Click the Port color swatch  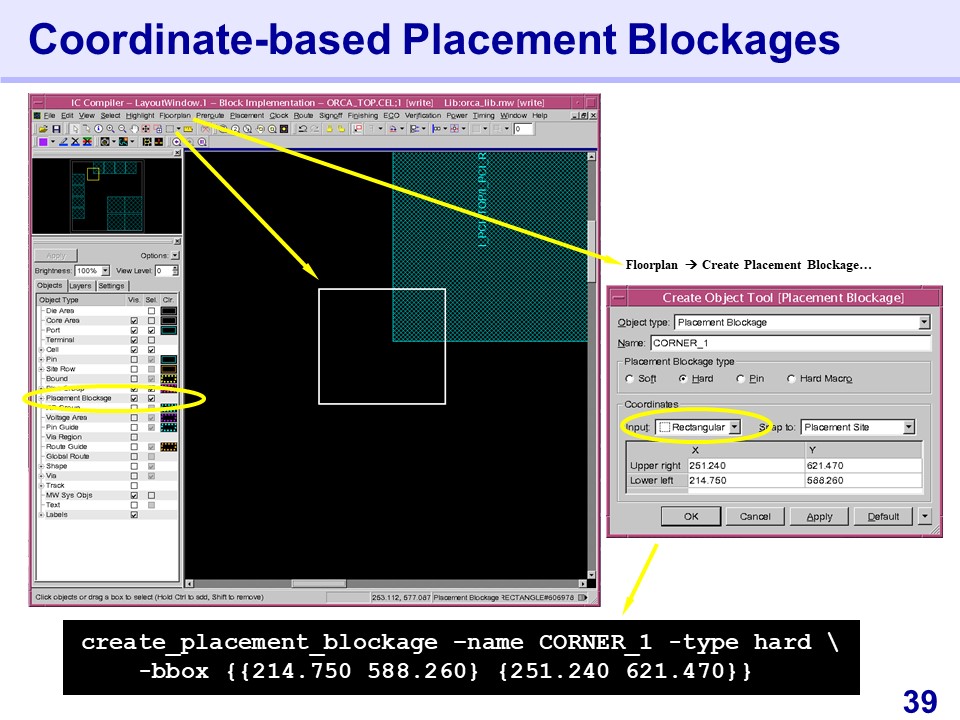click(168, 330)
